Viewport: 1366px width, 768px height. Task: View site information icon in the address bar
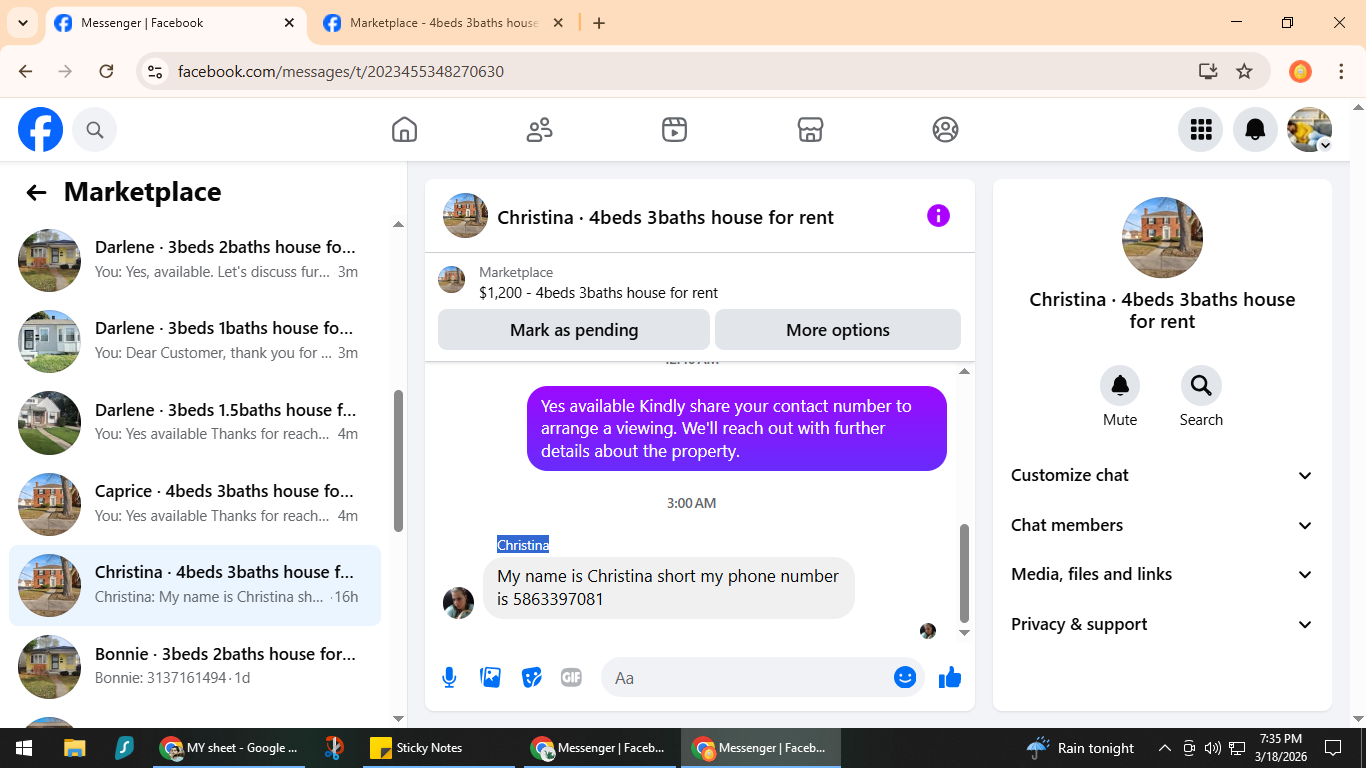pos(154,71)
